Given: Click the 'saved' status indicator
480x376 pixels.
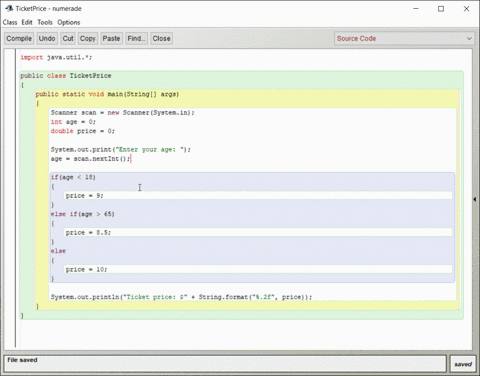Looking at the screenshot, I should coord(463,364).
